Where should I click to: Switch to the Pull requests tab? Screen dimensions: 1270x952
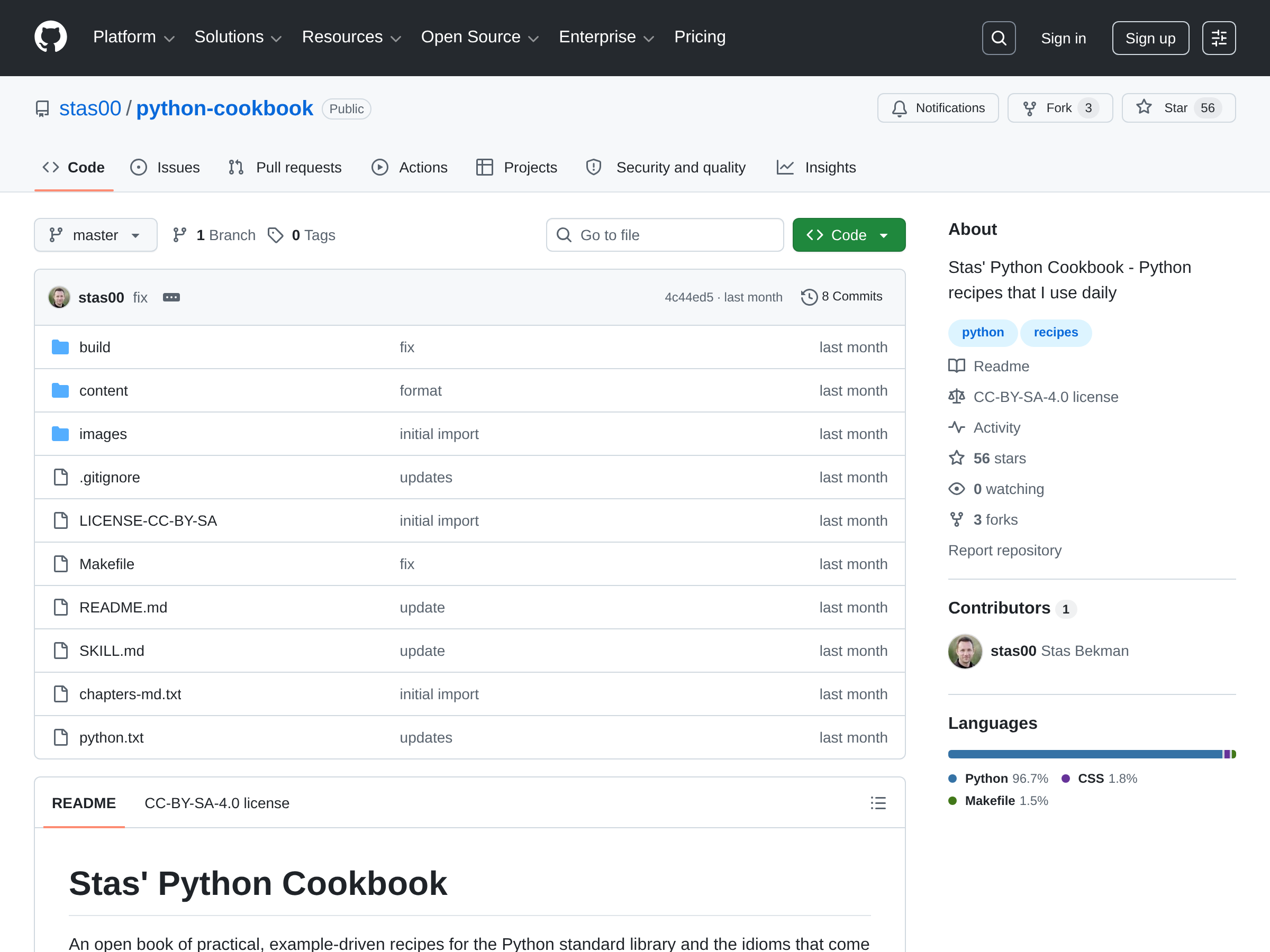285,168
